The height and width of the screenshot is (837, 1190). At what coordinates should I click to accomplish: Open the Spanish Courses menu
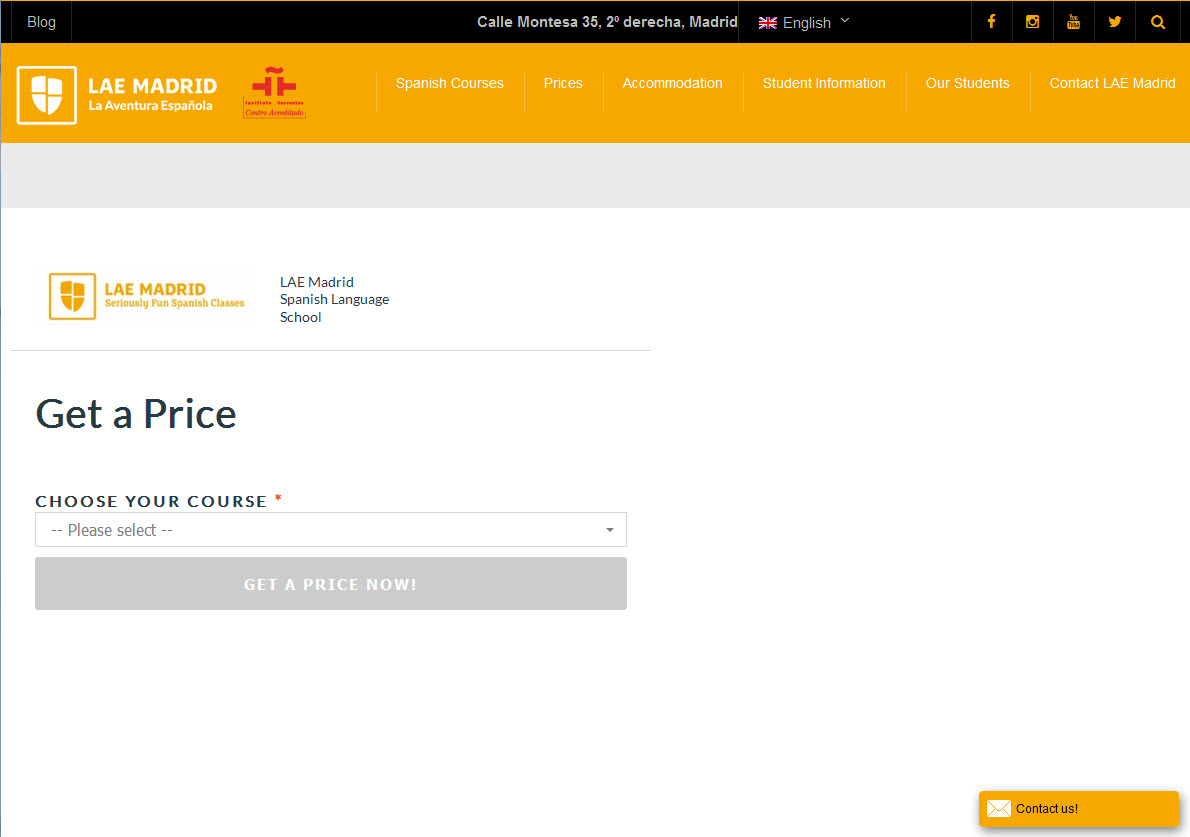(x=449, y=84)
